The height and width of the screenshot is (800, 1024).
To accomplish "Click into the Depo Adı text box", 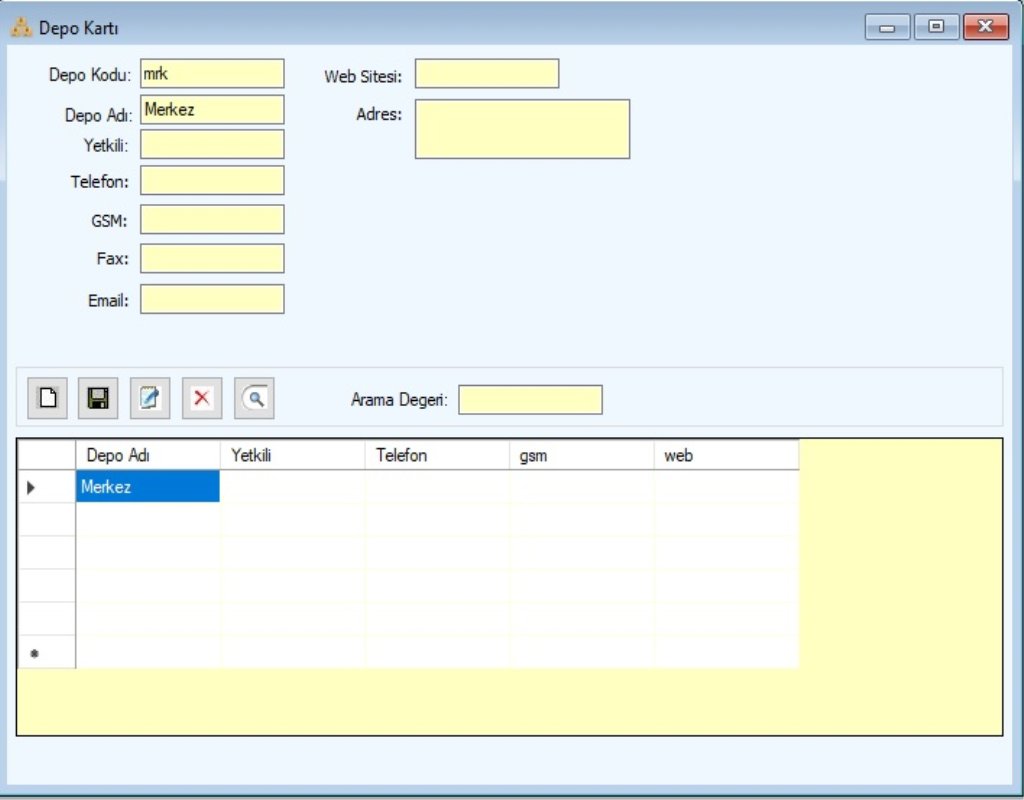I will [x=212, y=110].
